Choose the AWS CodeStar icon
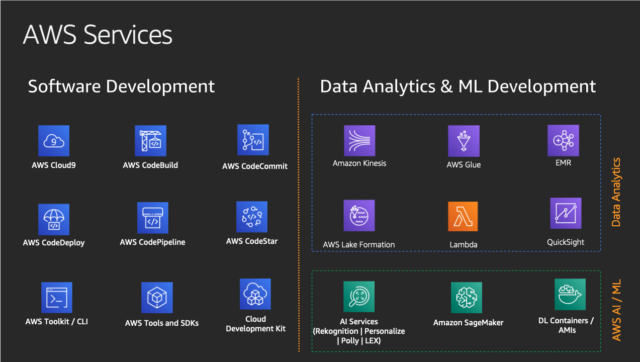Viewport: 640px width, 362px height. pos(252,217)
